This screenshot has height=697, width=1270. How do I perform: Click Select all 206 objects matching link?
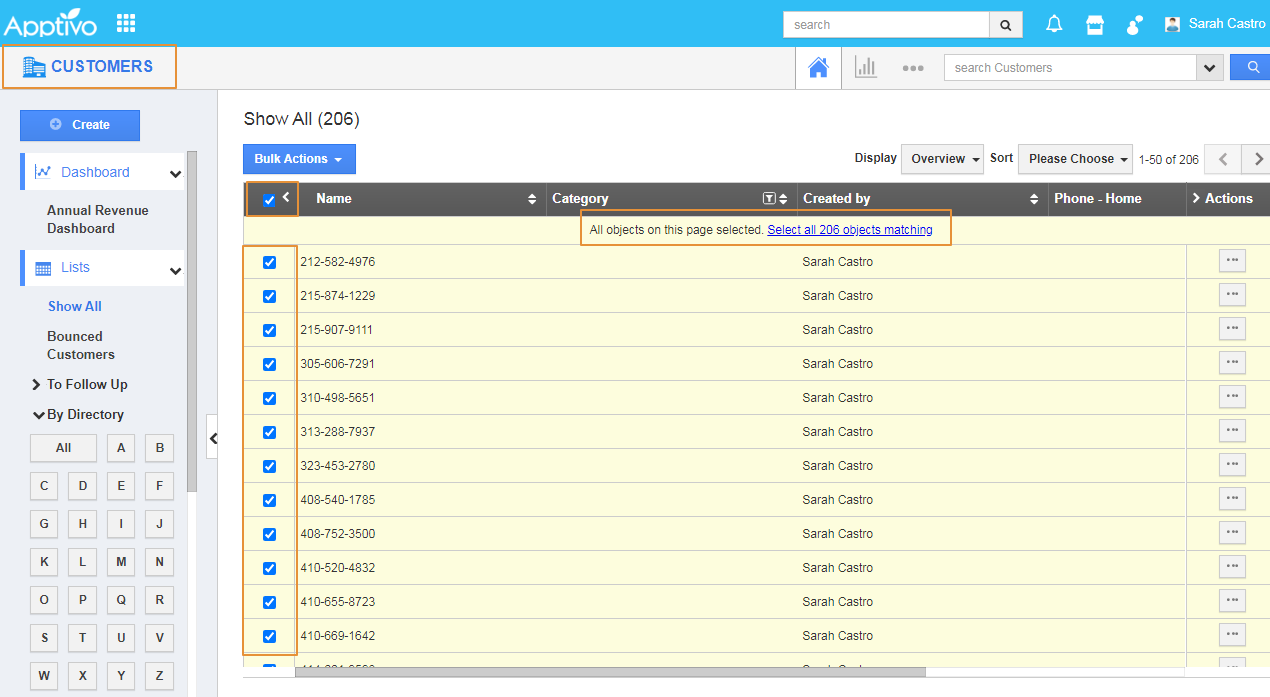point(849,230)
